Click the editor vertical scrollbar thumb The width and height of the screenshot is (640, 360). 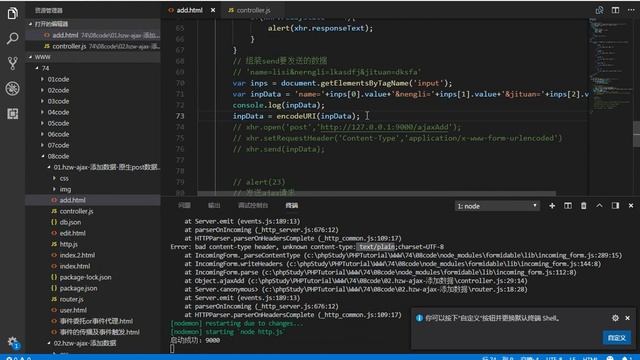[x=636, y=134]
